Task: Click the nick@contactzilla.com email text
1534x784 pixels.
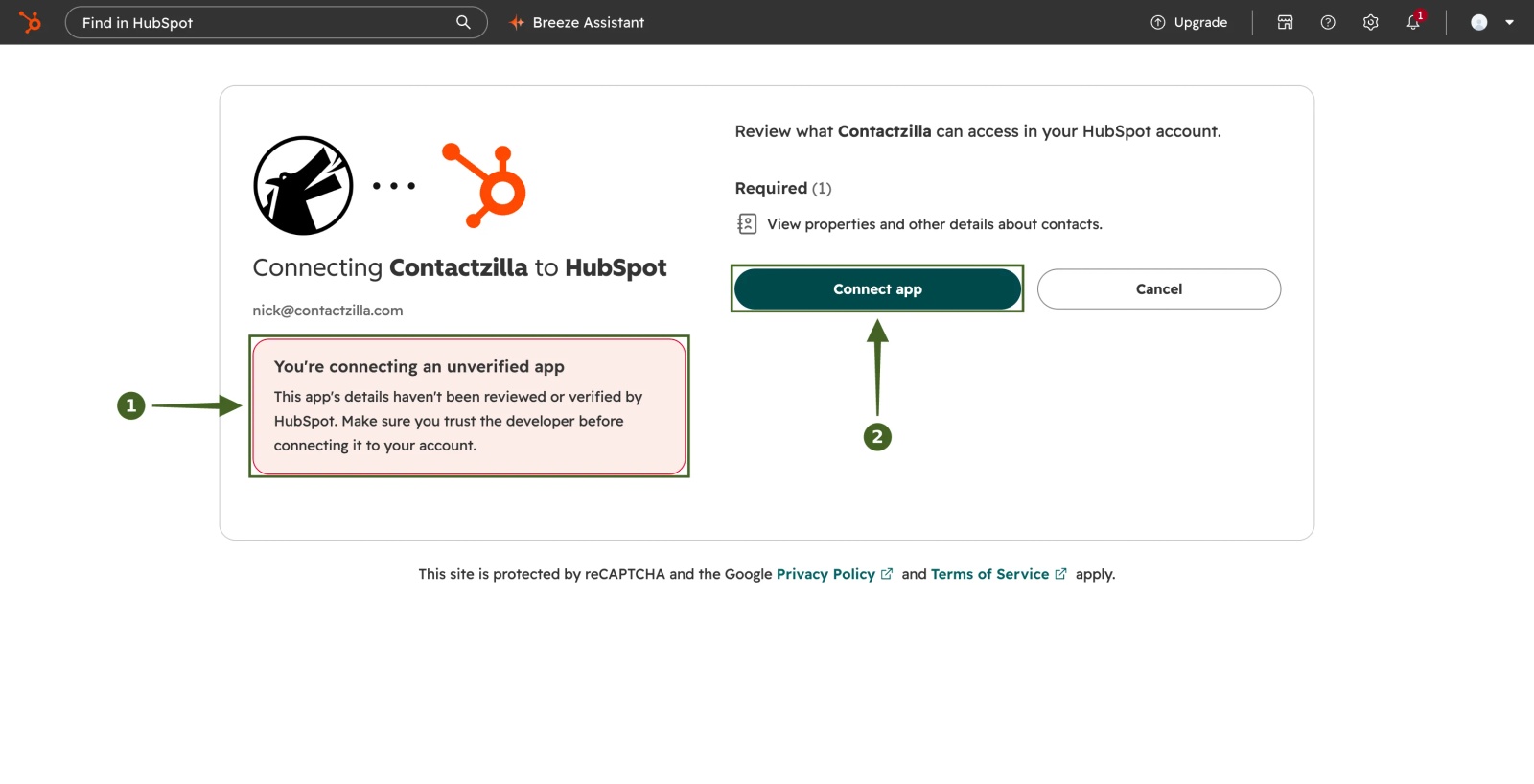Action: tap(328, 311)
